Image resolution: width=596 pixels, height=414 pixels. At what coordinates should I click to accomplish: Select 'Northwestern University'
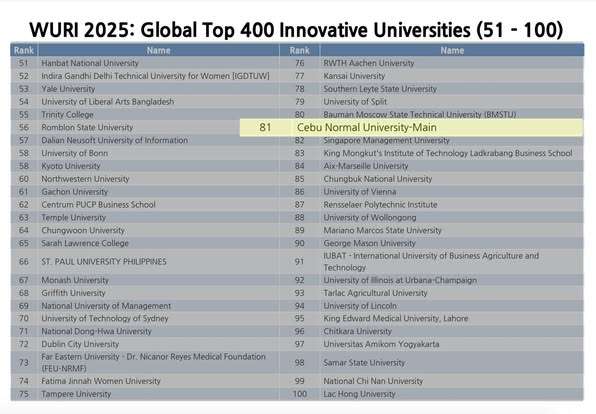click(85, 179)
